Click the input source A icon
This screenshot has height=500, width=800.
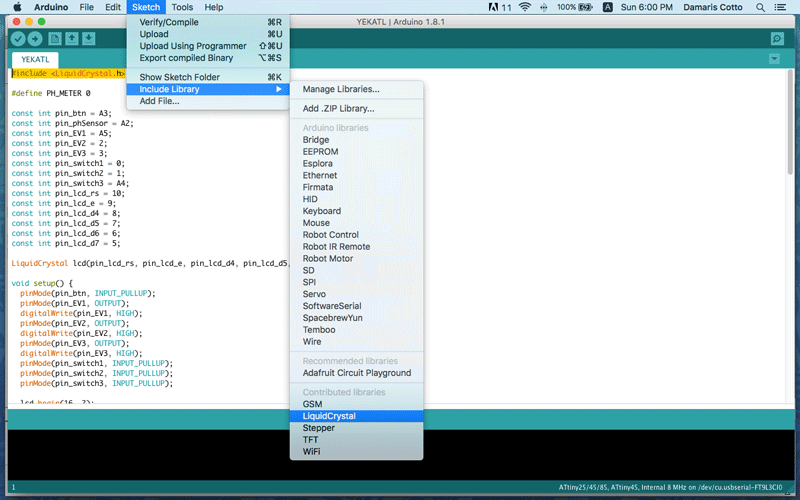click(607, 7)
